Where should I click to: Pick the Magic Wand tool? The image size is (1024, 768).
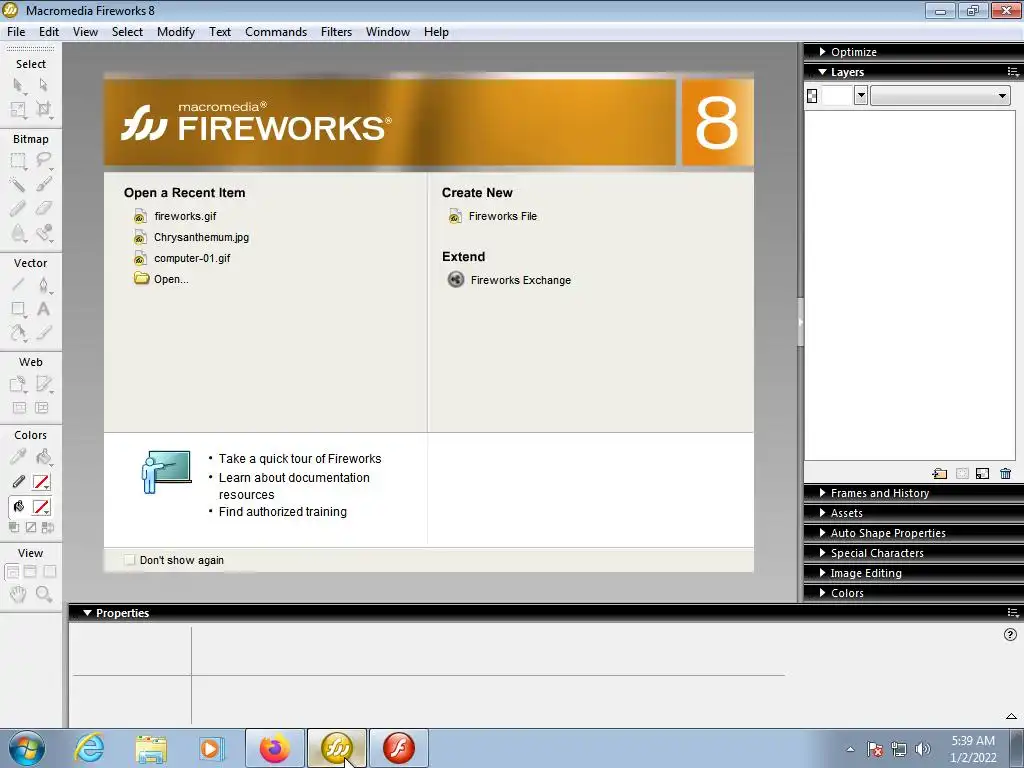[18, 185]
